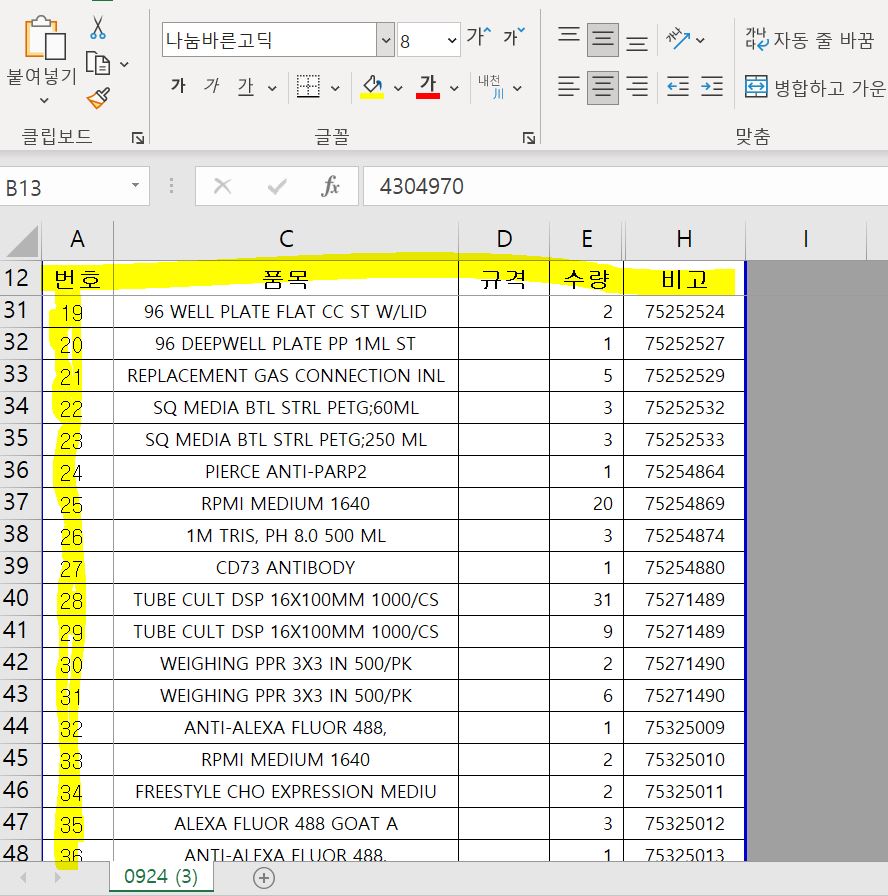Click the increase indent icon

[x=712, y=87]
